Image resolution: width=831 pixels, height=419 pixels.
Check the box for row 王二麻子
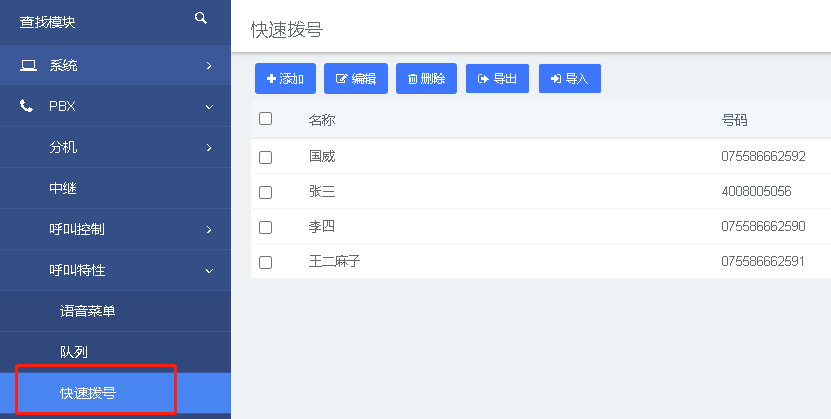[266, 262]
